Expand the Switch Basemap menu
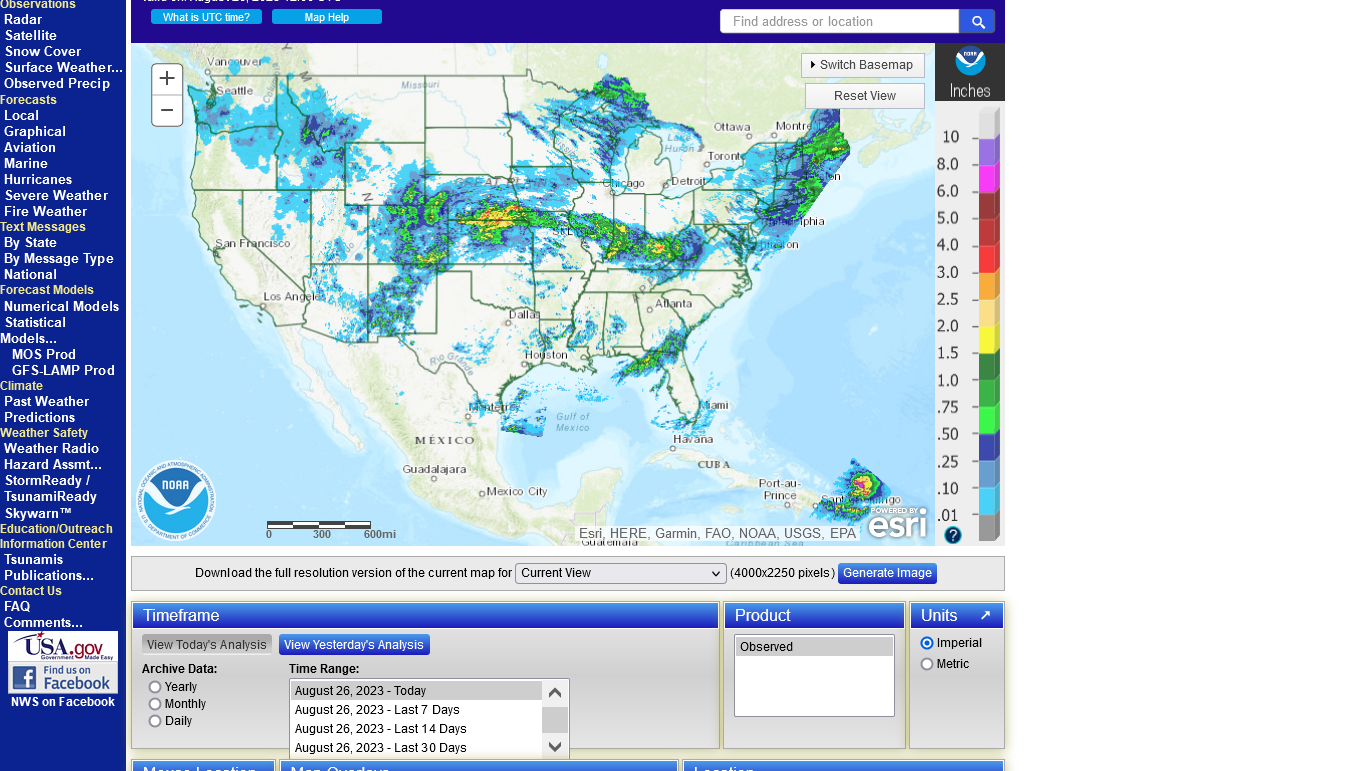 [863, 65]
